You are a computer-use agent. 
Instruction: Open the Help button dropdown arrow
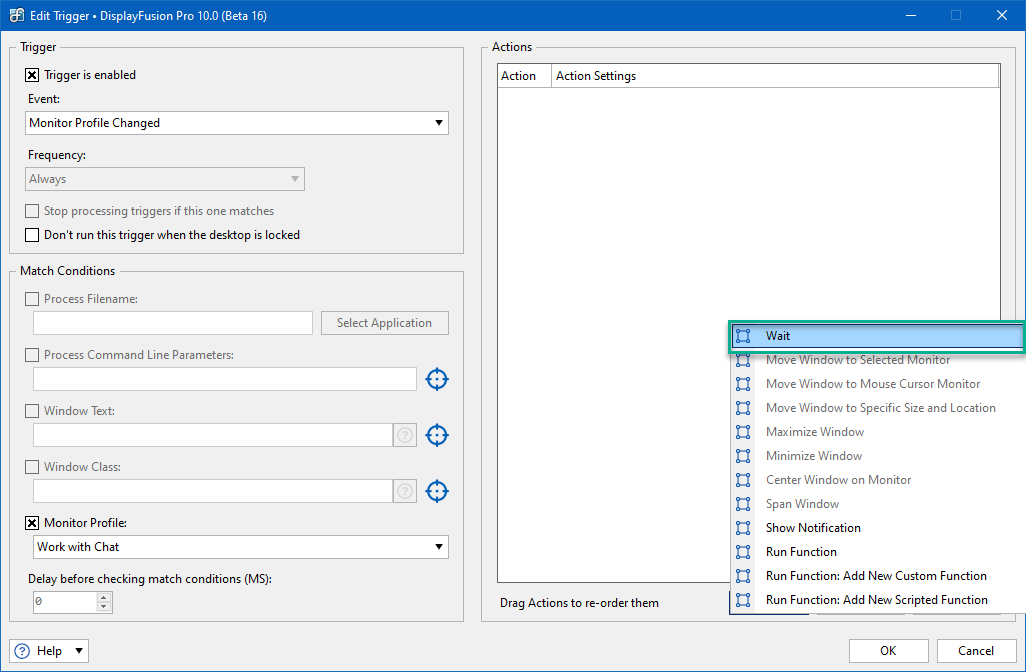point(79,651)
